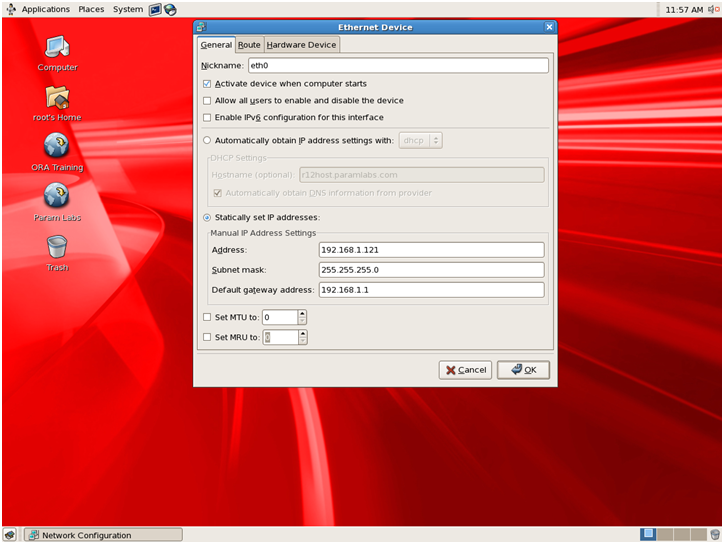724x544 pixels.
Task: Click the trash applet in bottom panel
Action: click(x=715, y=535)
